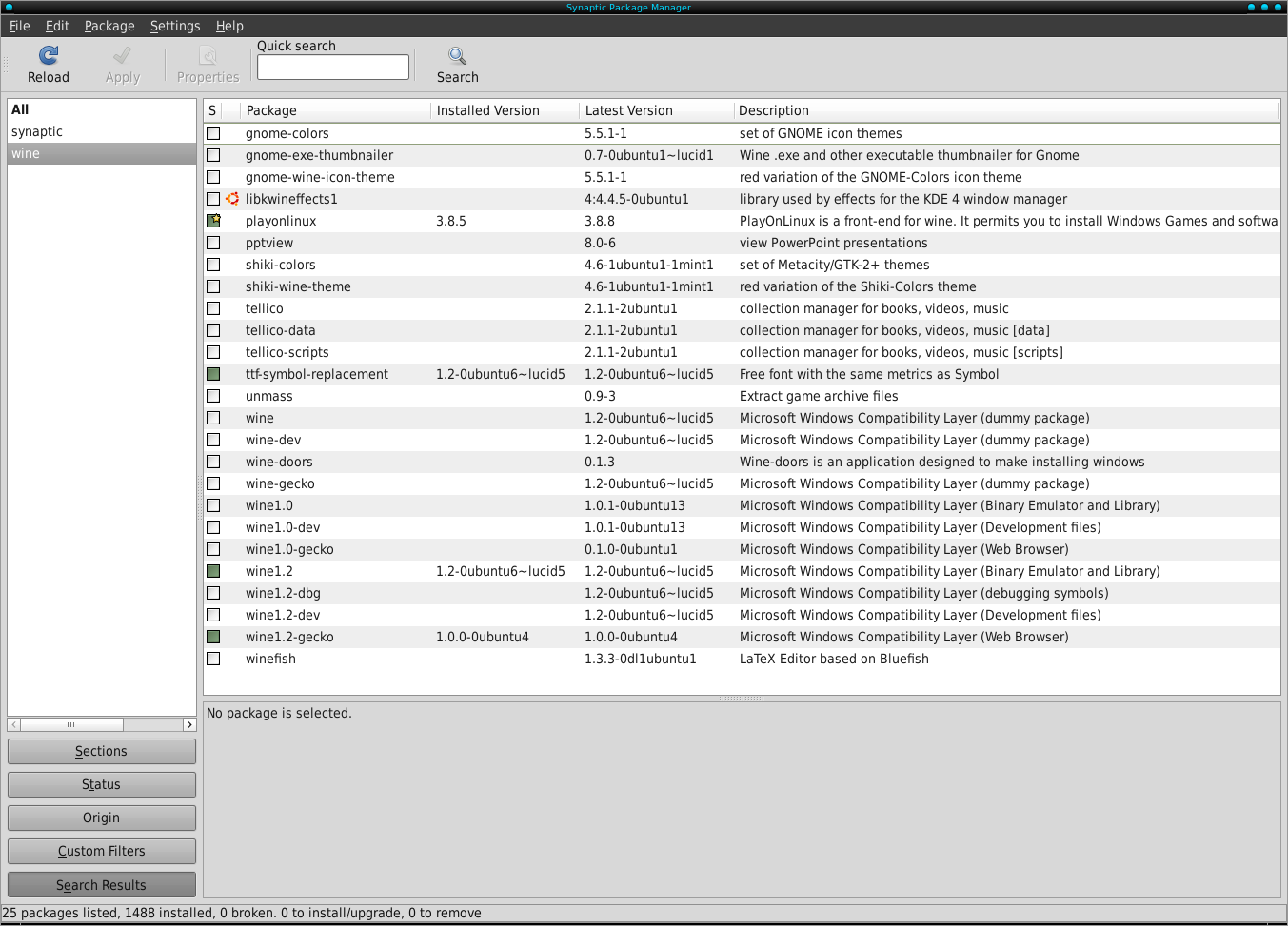The width and height of the screenshot is (1288, 926).
Task: Open Properties from the toolbar icon
Action: click(208, 56)
